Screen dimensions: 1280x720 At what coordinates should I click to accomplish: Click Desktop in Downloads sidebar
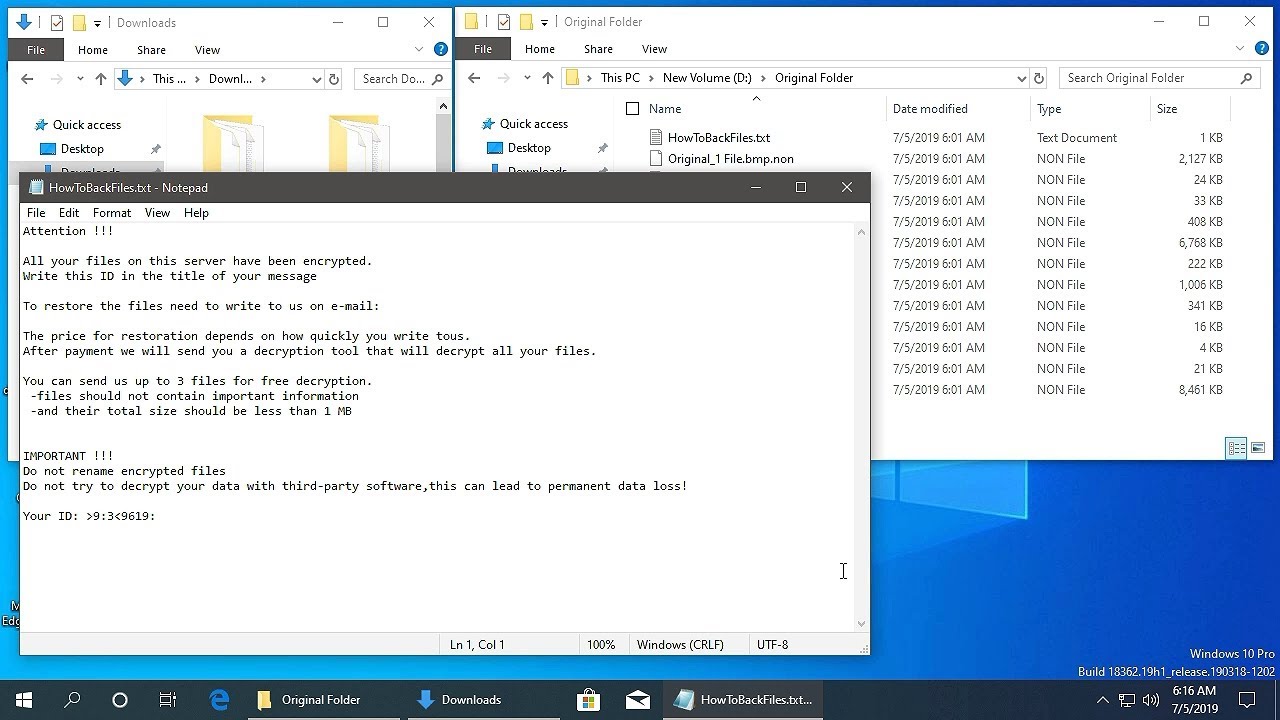pyautogui.click(x=82, y=149)
